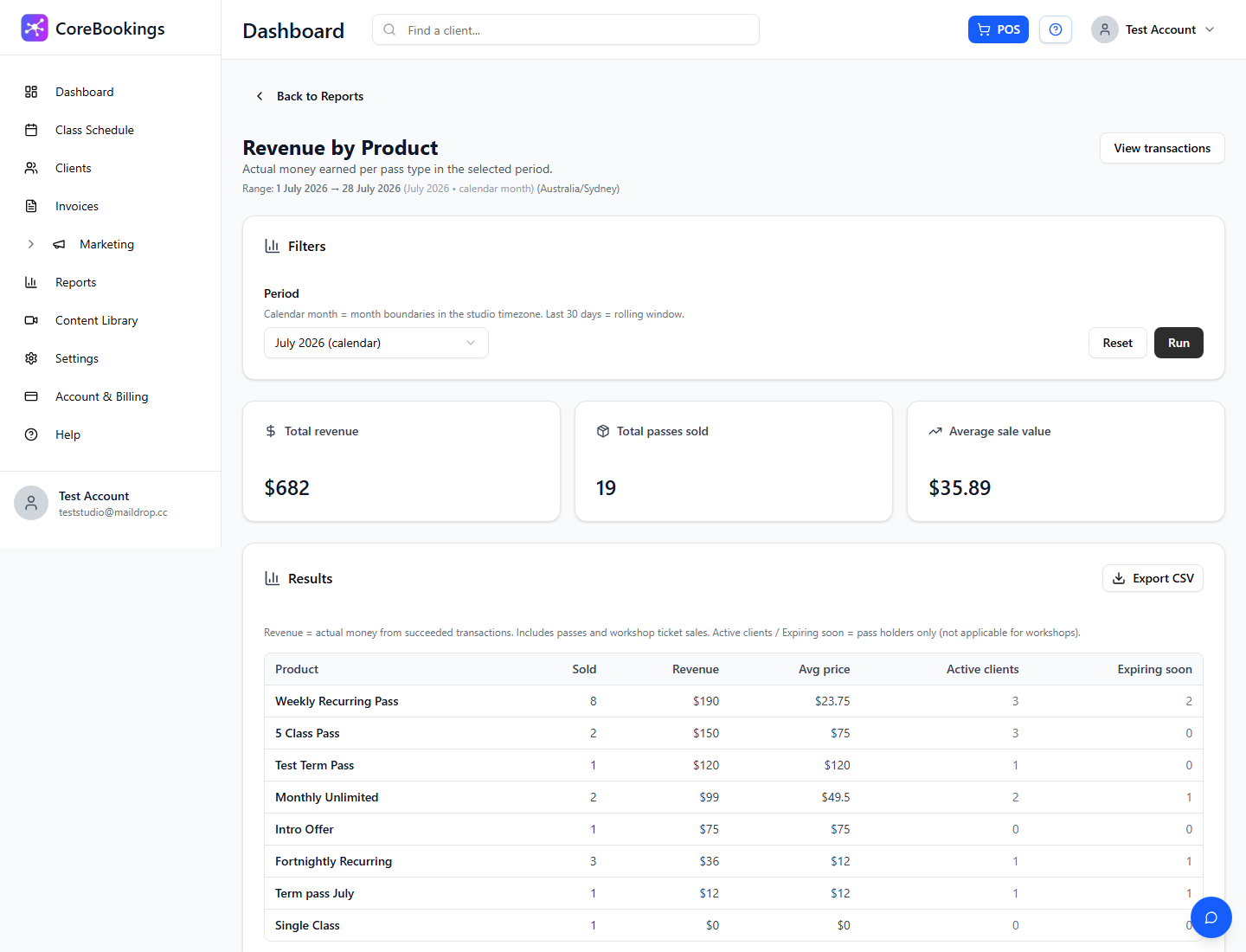1246x952 pixels.
Task: Click the teststudio@maildrop.cc email
Action: click(x=113, y=512)
